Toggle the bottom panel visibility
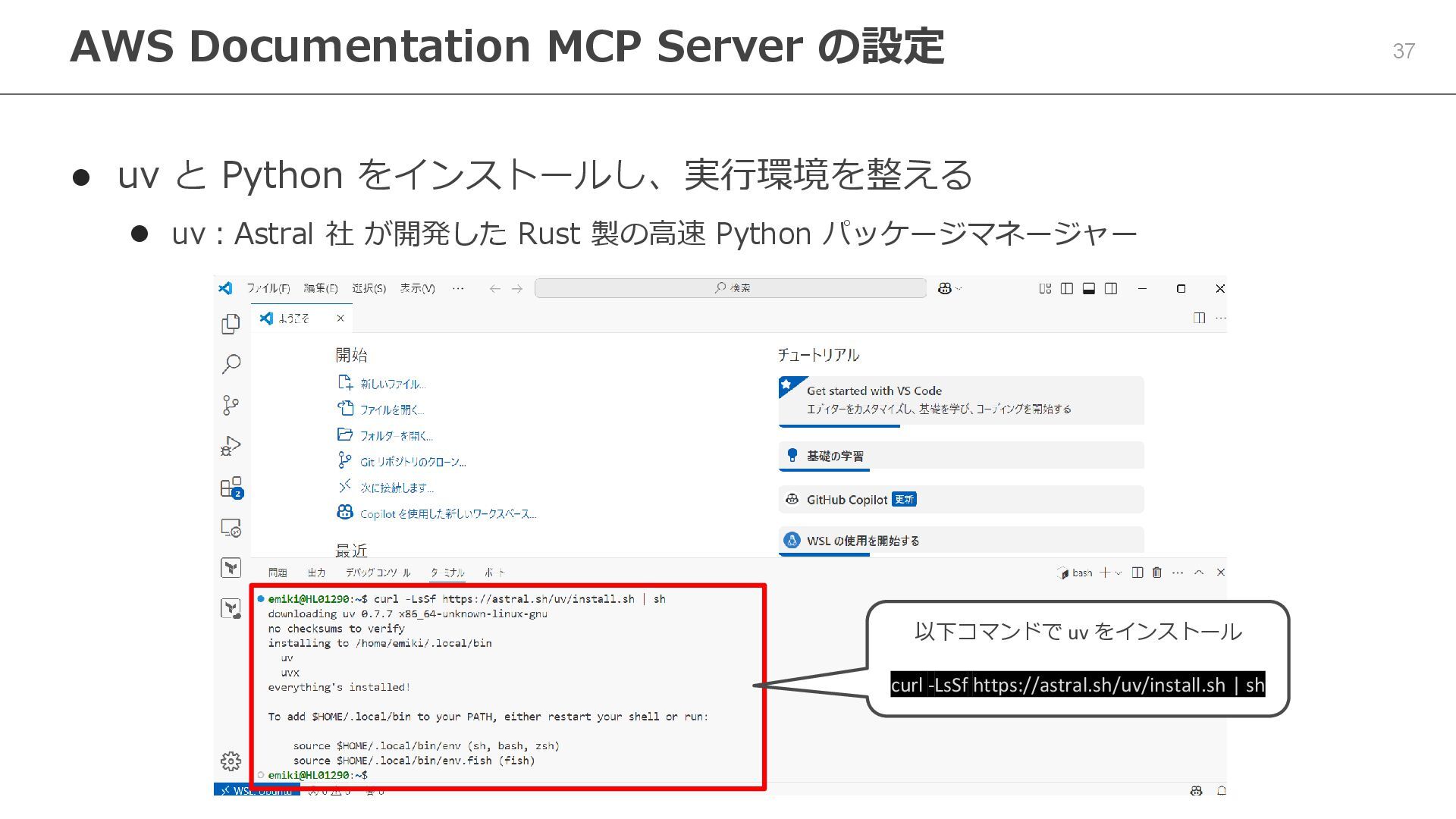 click(1089, 288)
